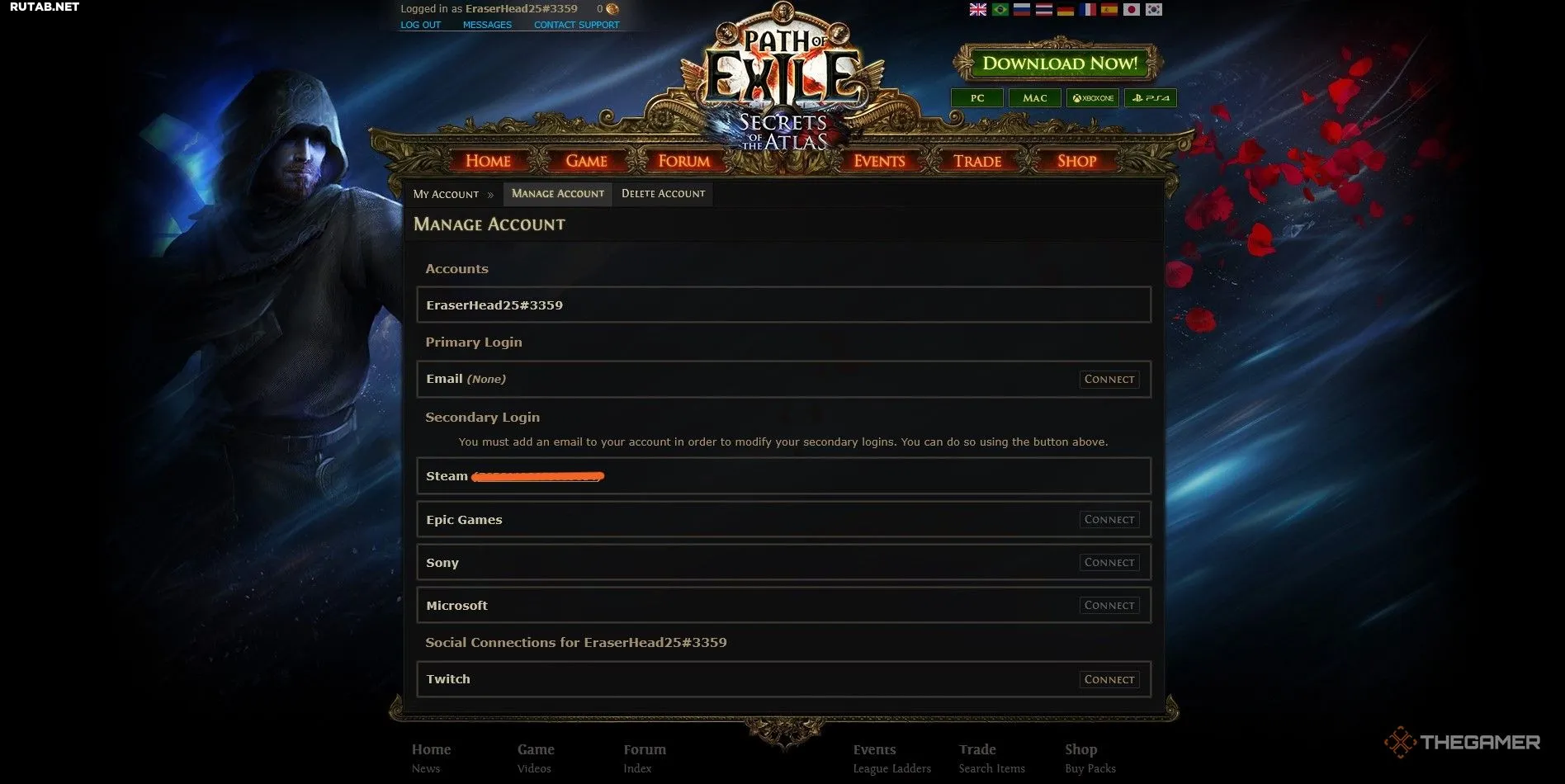Select the South Korean flag icon
This screenshot has width=1565, height=784.
[x=1154, y=10]
